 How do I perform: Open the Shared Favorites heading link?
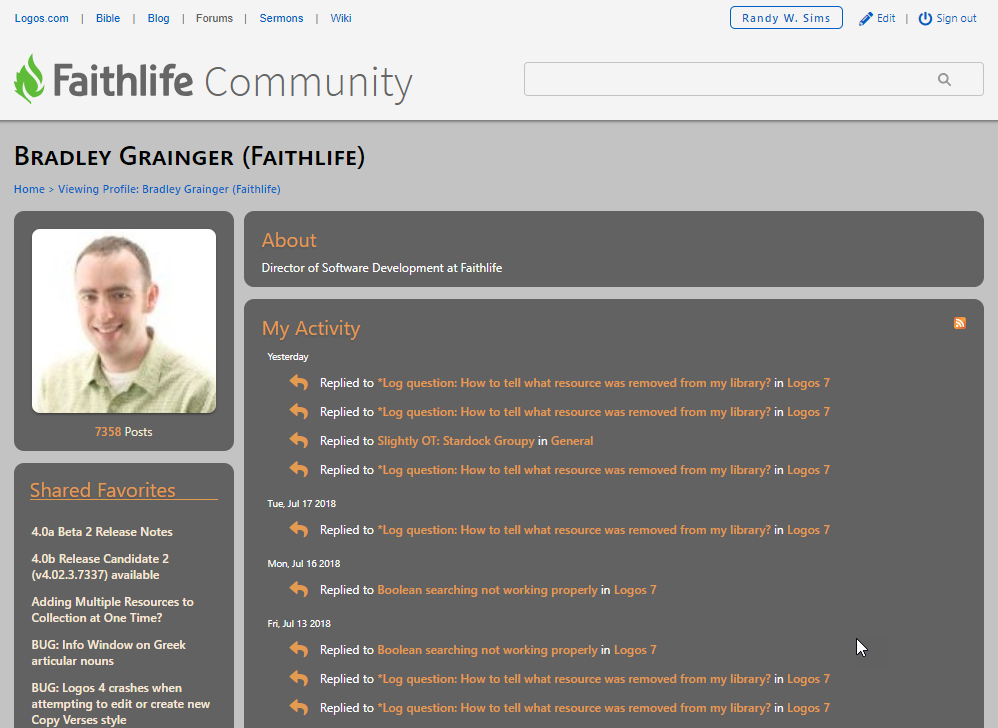(x=102, y=490)
